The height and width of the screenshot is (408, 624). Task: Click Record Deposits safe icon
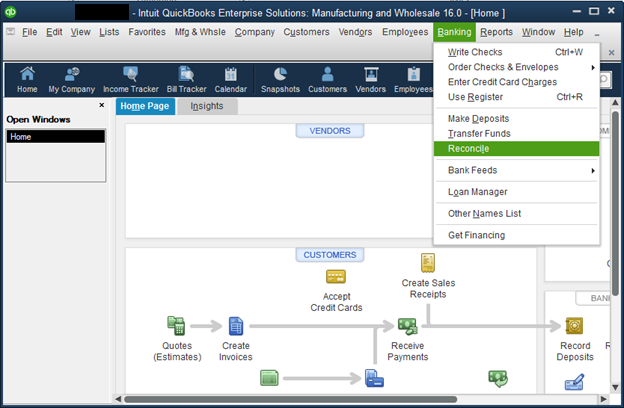click(574, 326)
